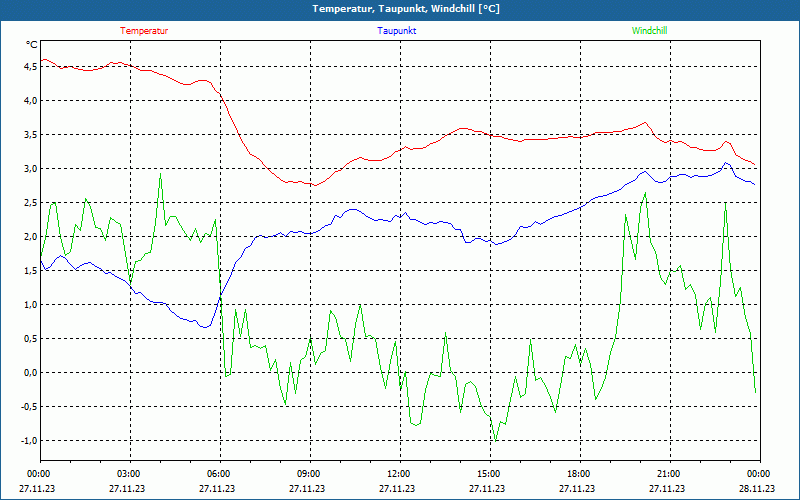Click the 3,5 y-axis value

pyautogui.click(x=31, y=135)
